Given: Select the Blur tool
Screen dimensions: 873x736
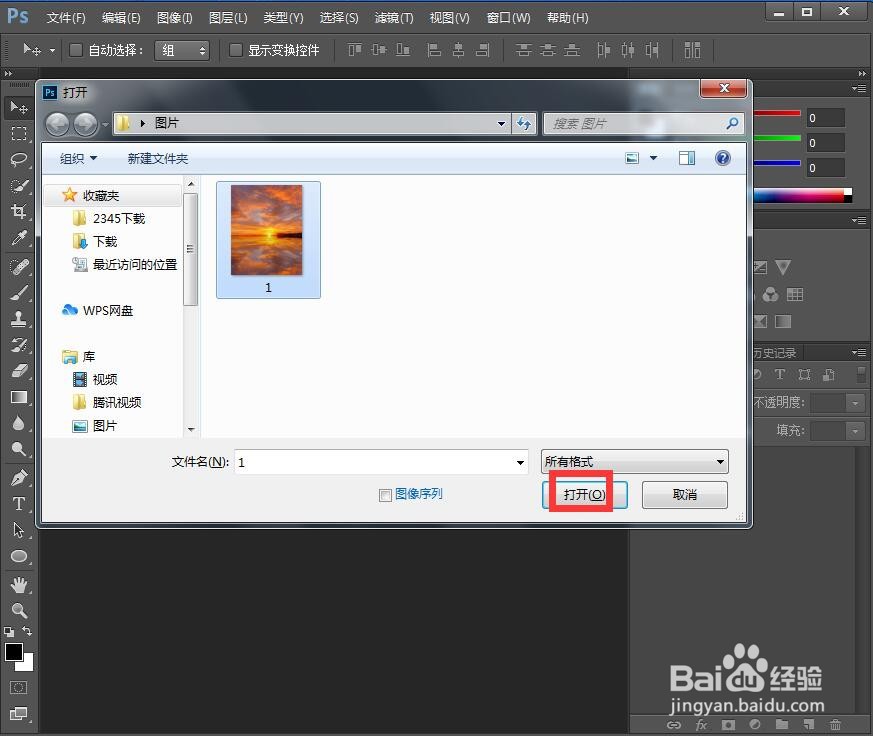Looking at the screenshot, I should tap(18, 423).
